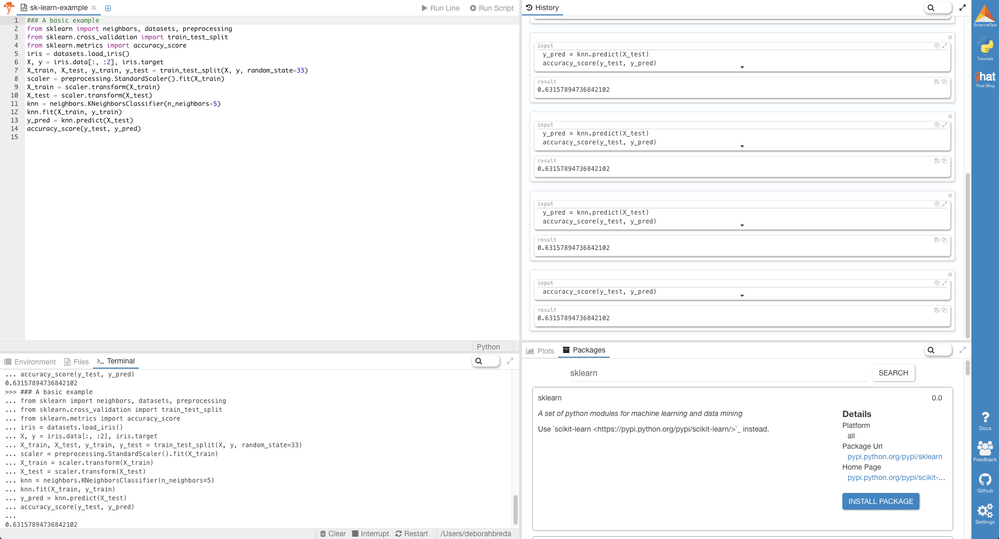Open the Github sidebar icon
The image size is (999, 539).
[985, 482]
